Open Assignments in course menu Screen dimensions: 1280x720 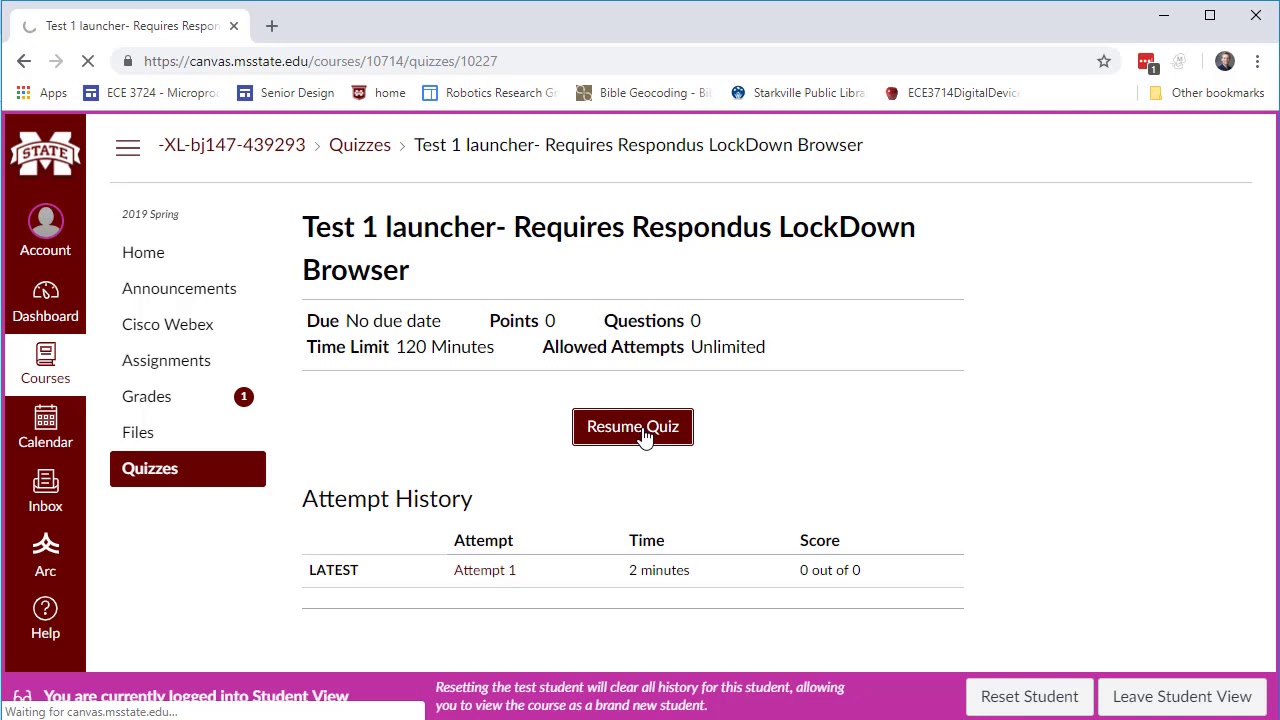point(166,360)
